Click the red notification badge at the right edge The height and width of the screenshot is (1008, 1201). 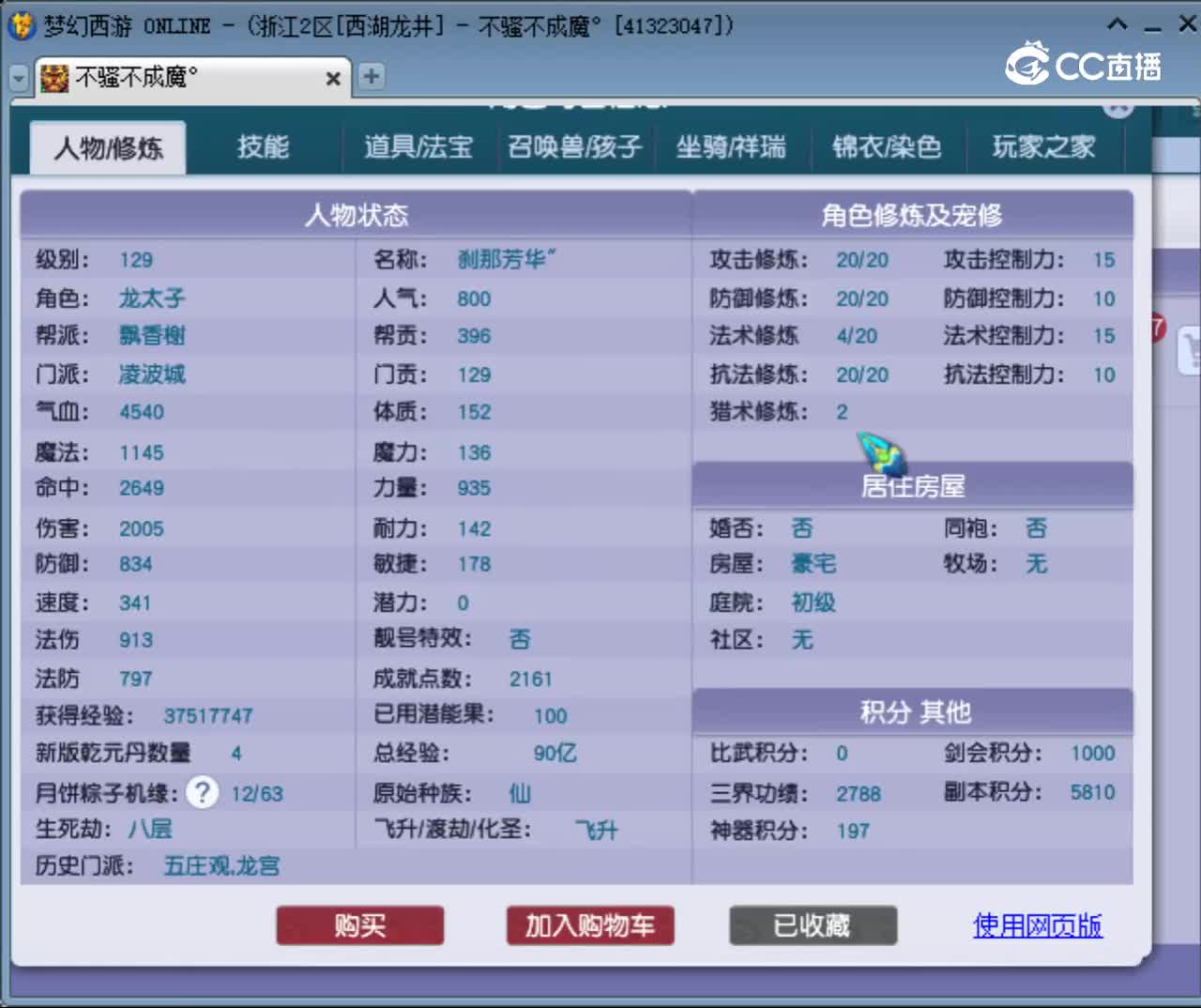click(1158, 328)
